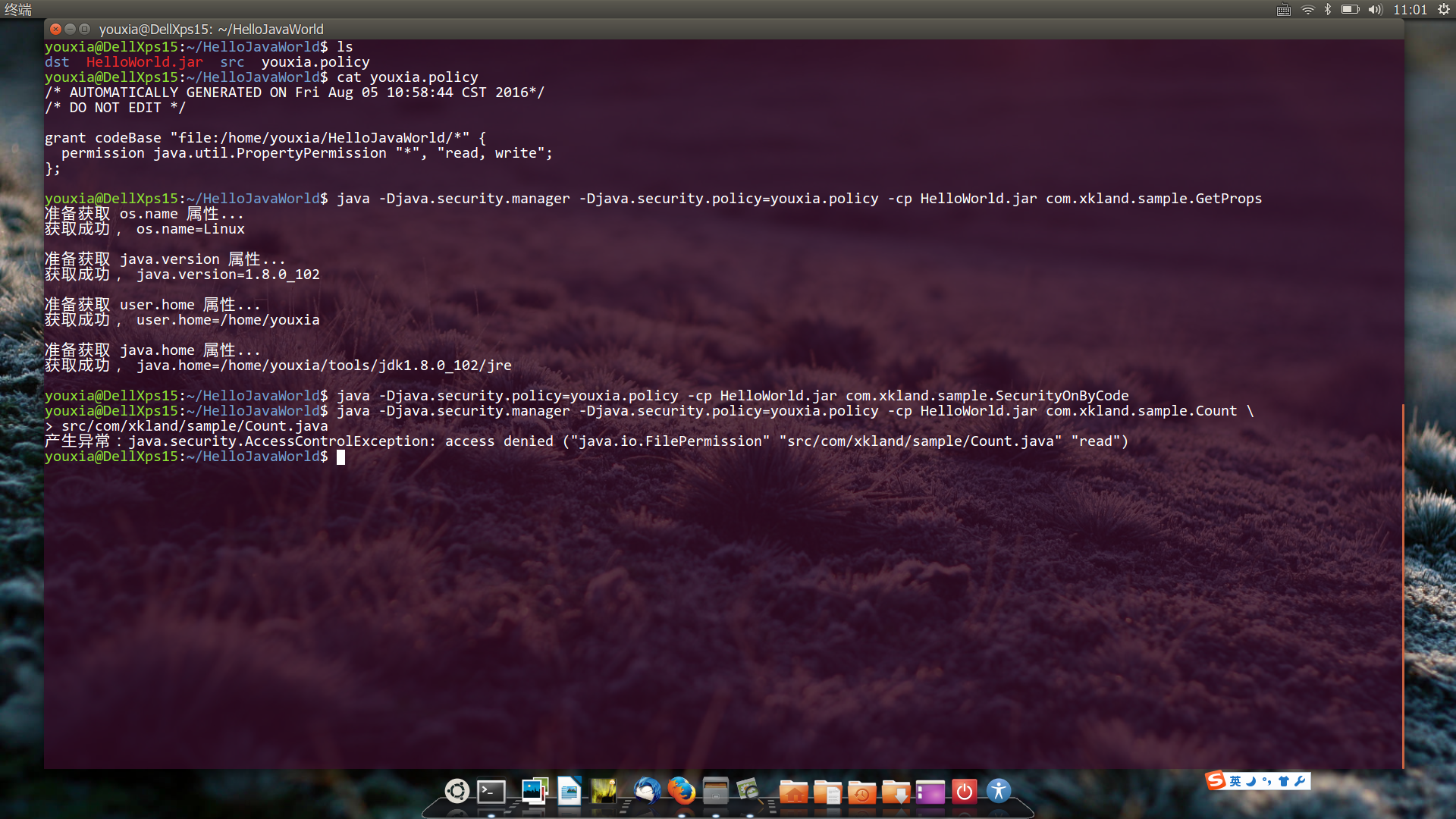Click the dst directory name in ls output
The height and width of the screenshot is (819, 1456).
(57, 62)
